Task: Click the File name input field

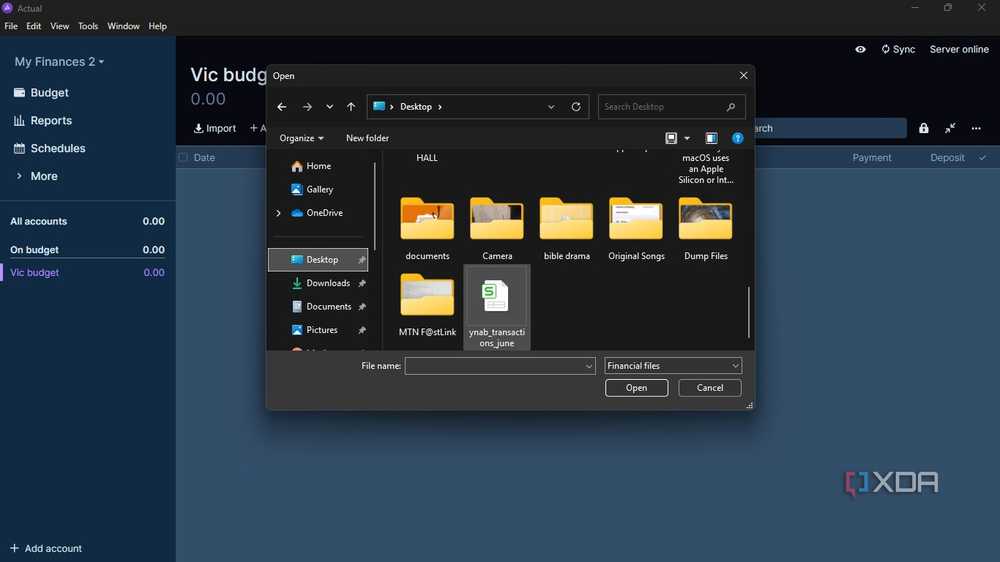Action: click(x=499, y=366)
